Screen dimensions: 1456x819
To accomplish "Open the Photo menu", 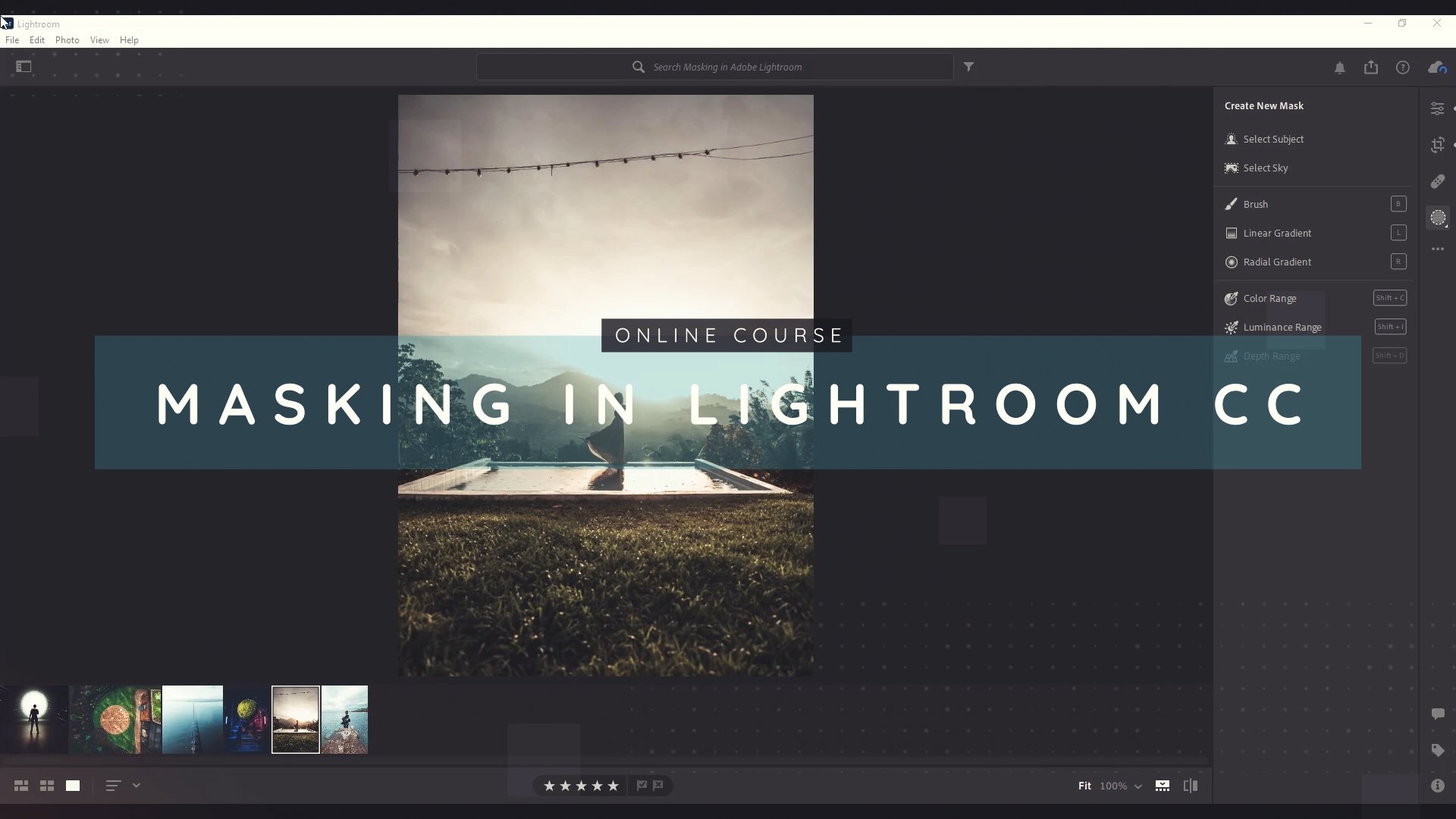I will tap(67, 40).
